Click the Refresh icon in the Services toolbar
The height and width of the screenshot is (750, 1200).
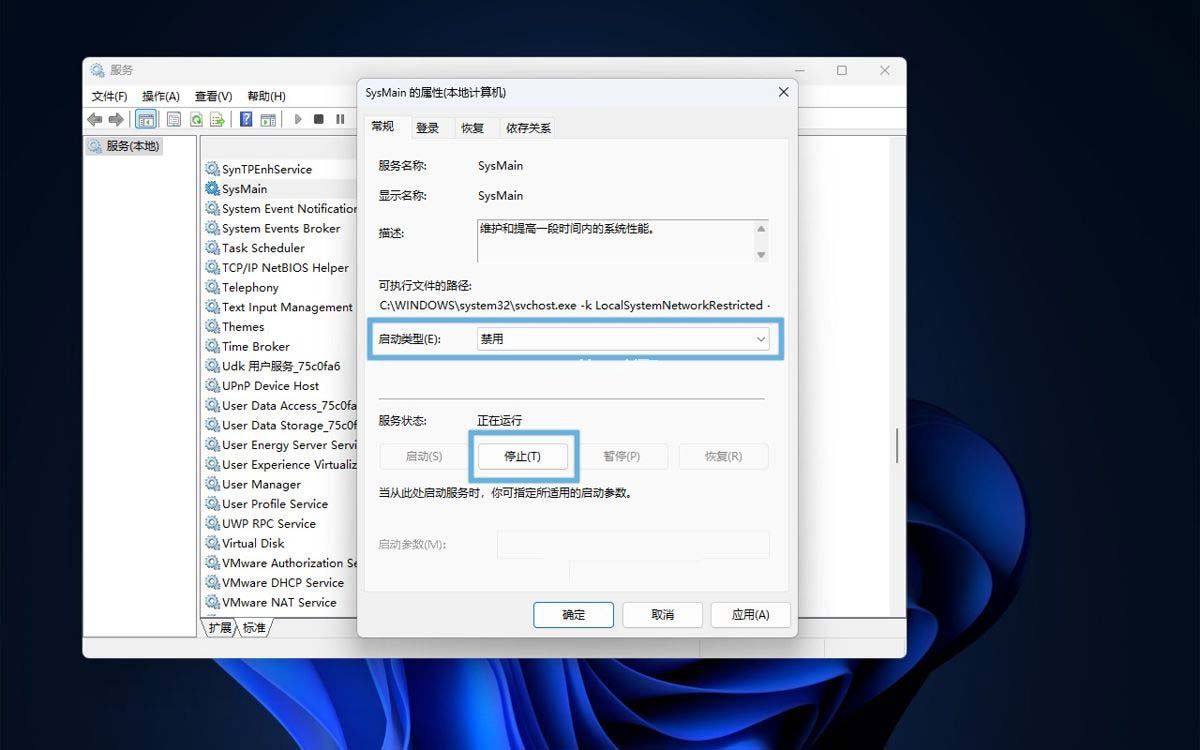(x=197, y=120)
